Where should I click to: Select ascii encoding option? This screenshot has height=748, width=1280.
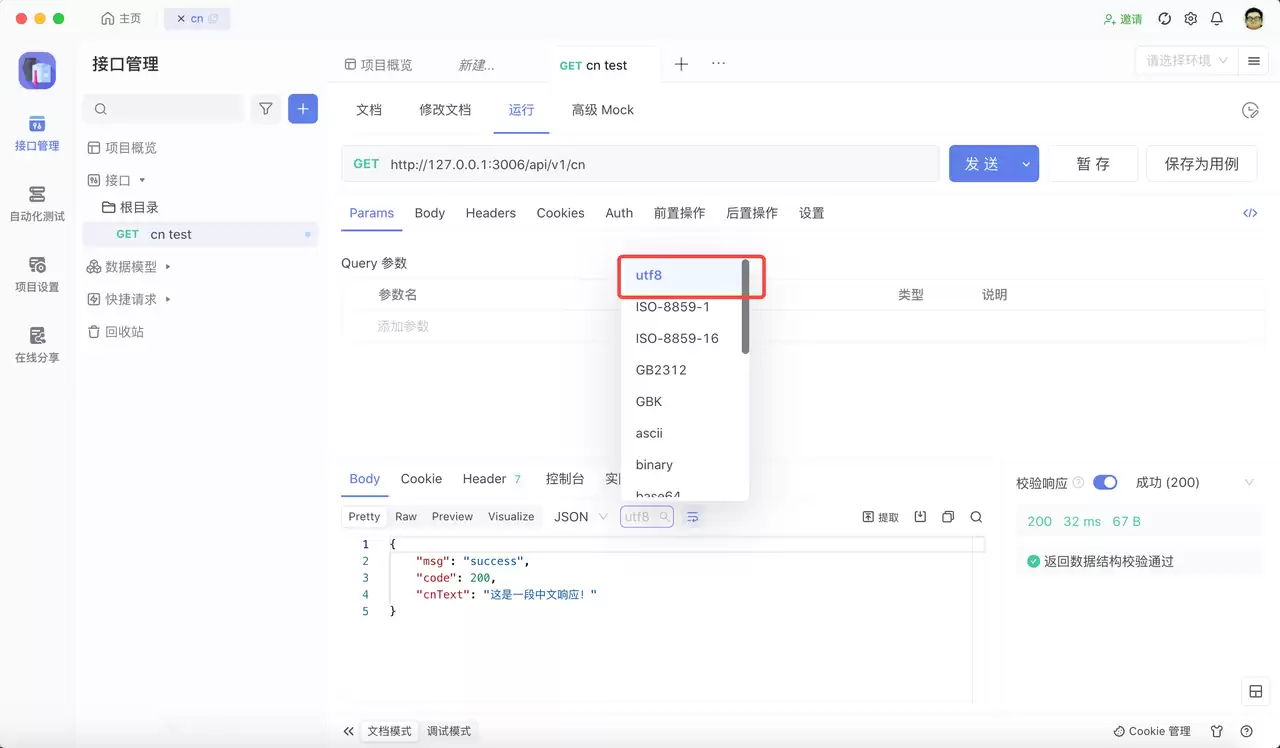point(685,433)
